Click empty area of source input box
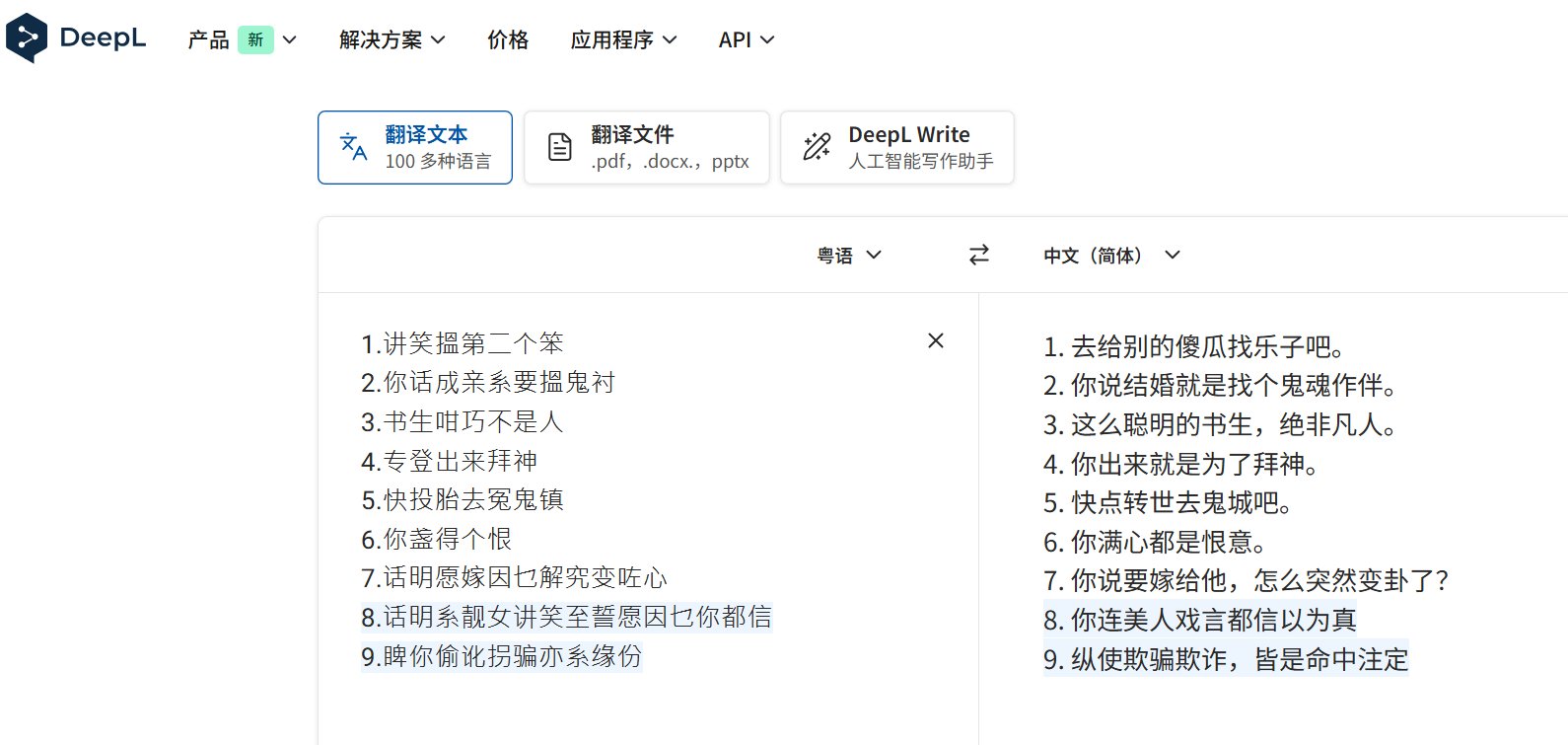Viewport: 1568px width, 745px height. coord(648,708)
